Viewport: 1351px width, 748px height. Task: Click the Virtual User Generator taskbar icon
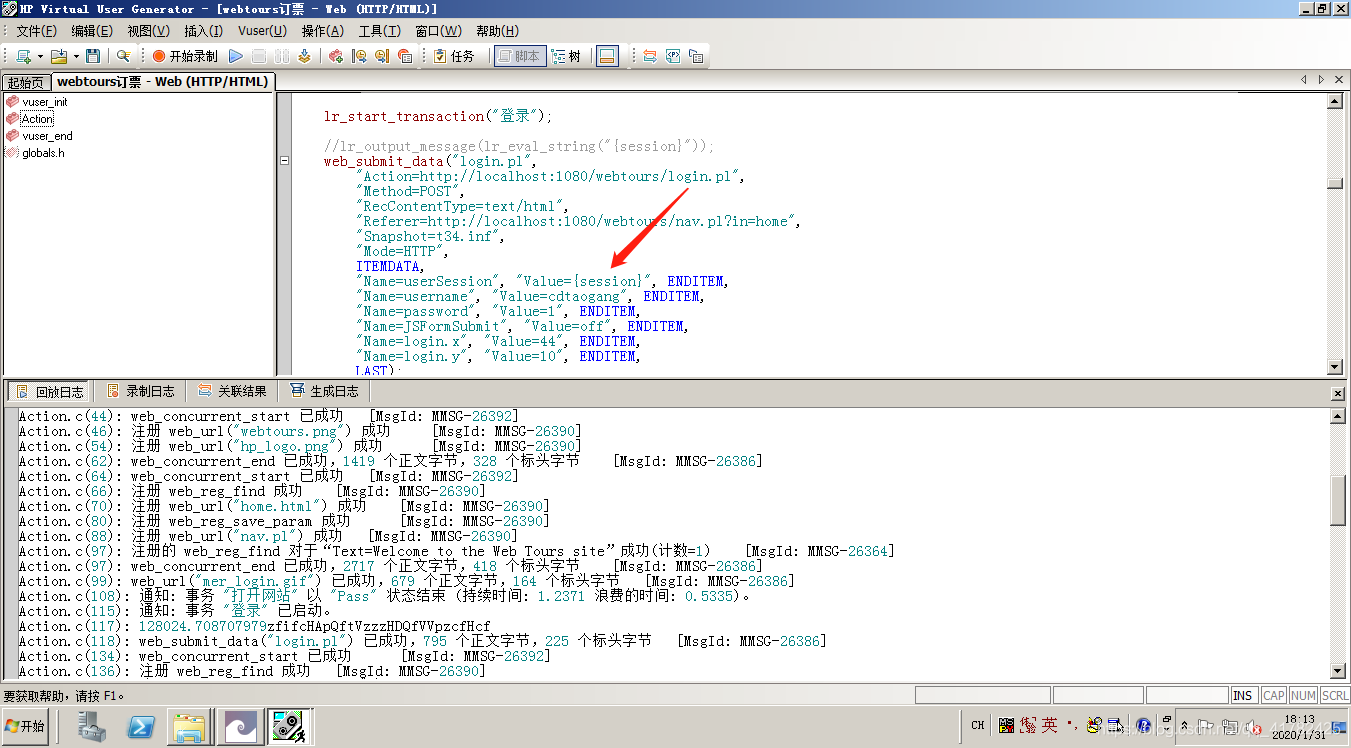point(290,727)
